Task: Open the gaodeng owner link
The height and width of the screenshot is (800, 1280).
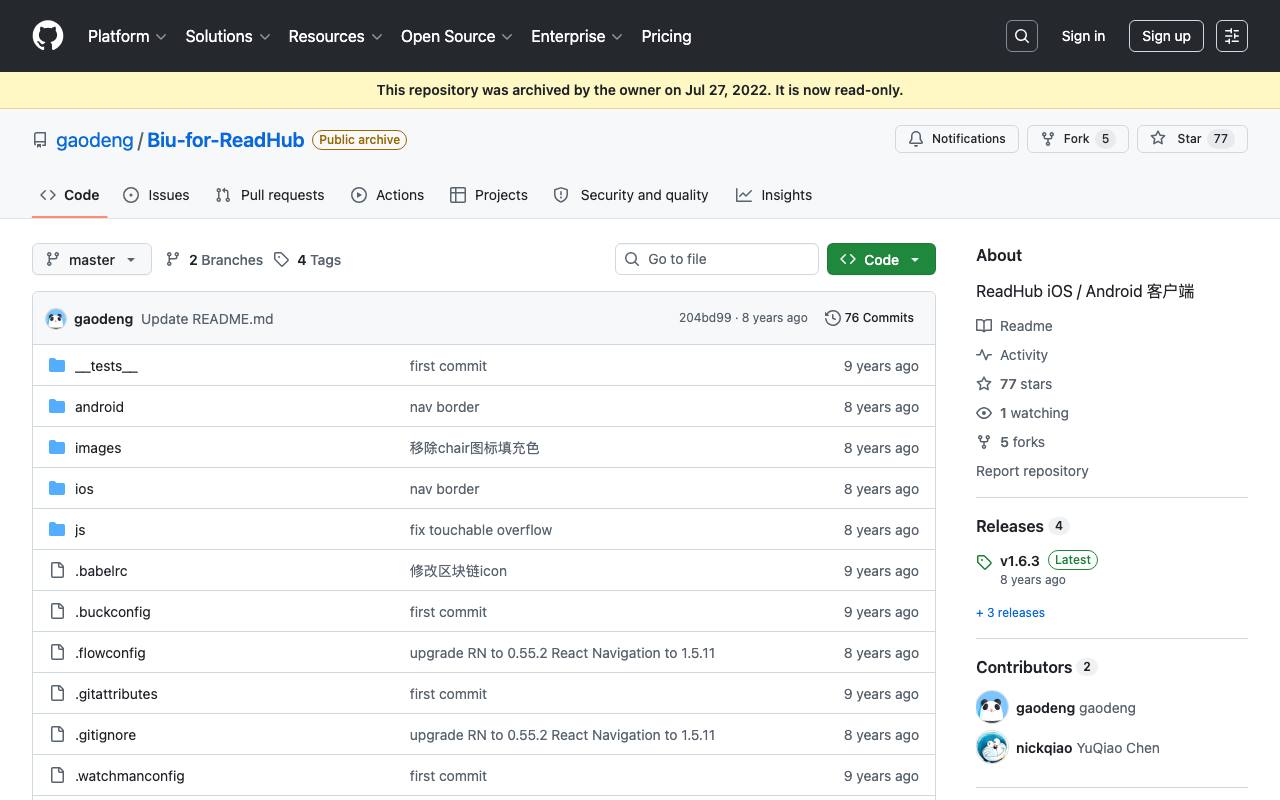Action: [x=95, y=140]
